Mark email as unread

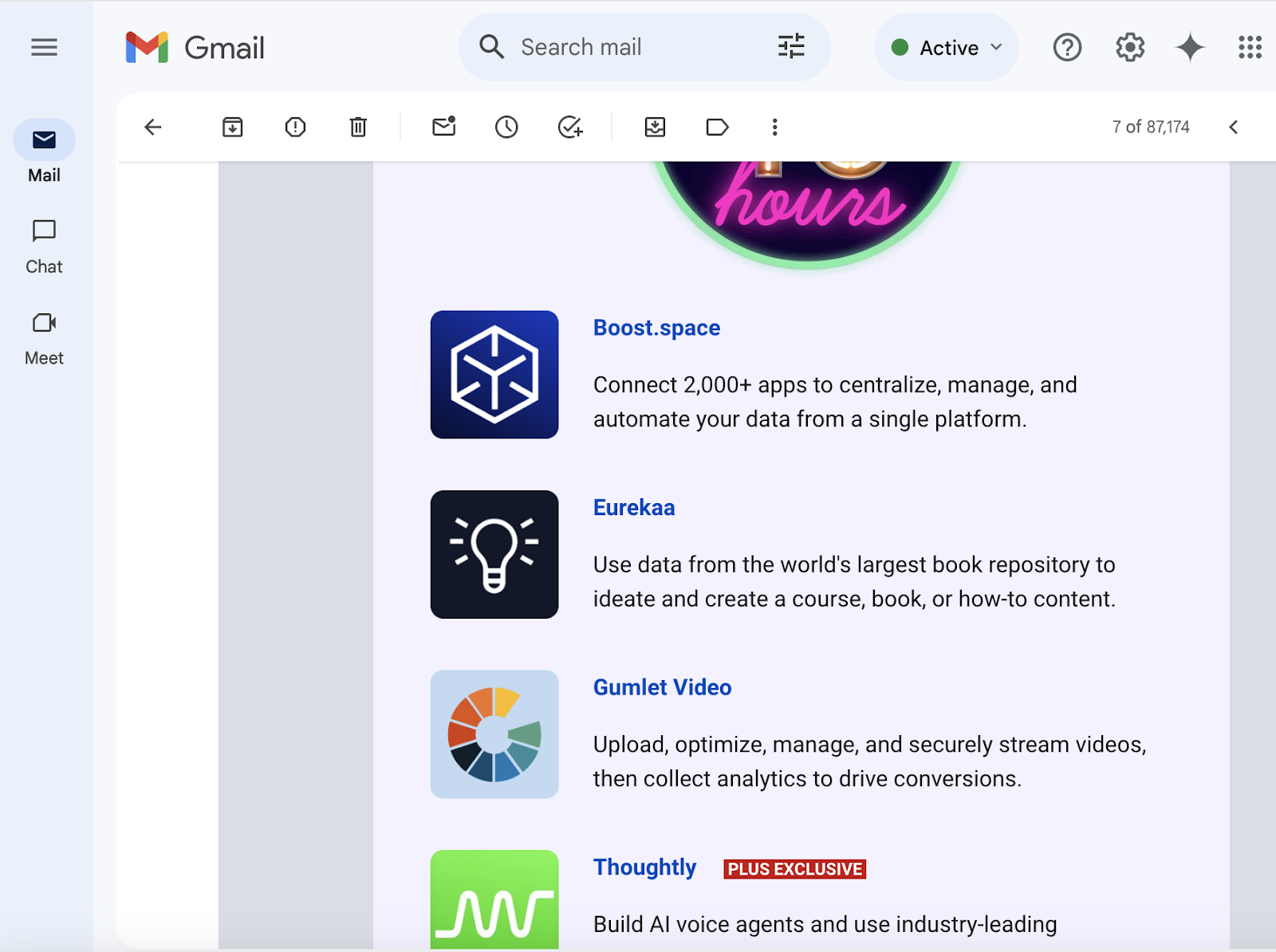point(444,127)
